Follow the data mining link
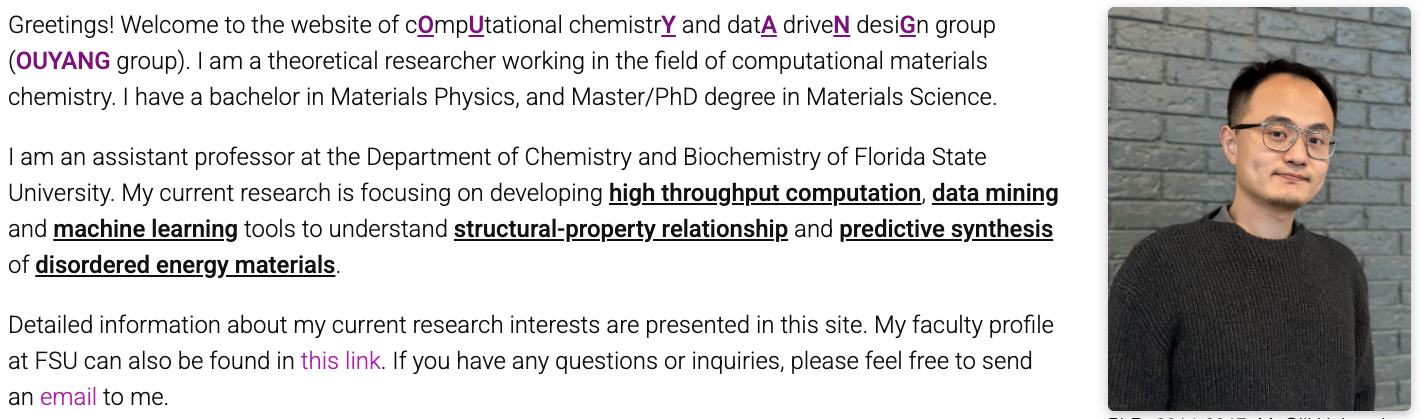 coord(995,193)
